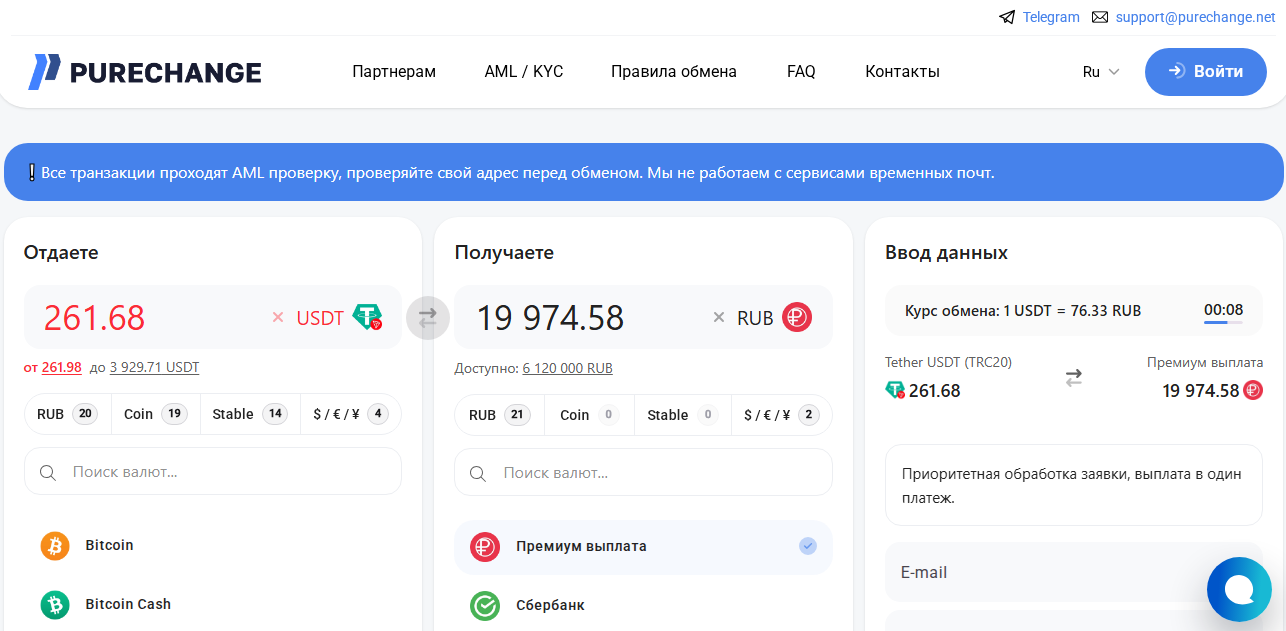The image size is (1286, 631).
Task: Filter receive currencies by RUB 21
Action: (x=499, y=415)
